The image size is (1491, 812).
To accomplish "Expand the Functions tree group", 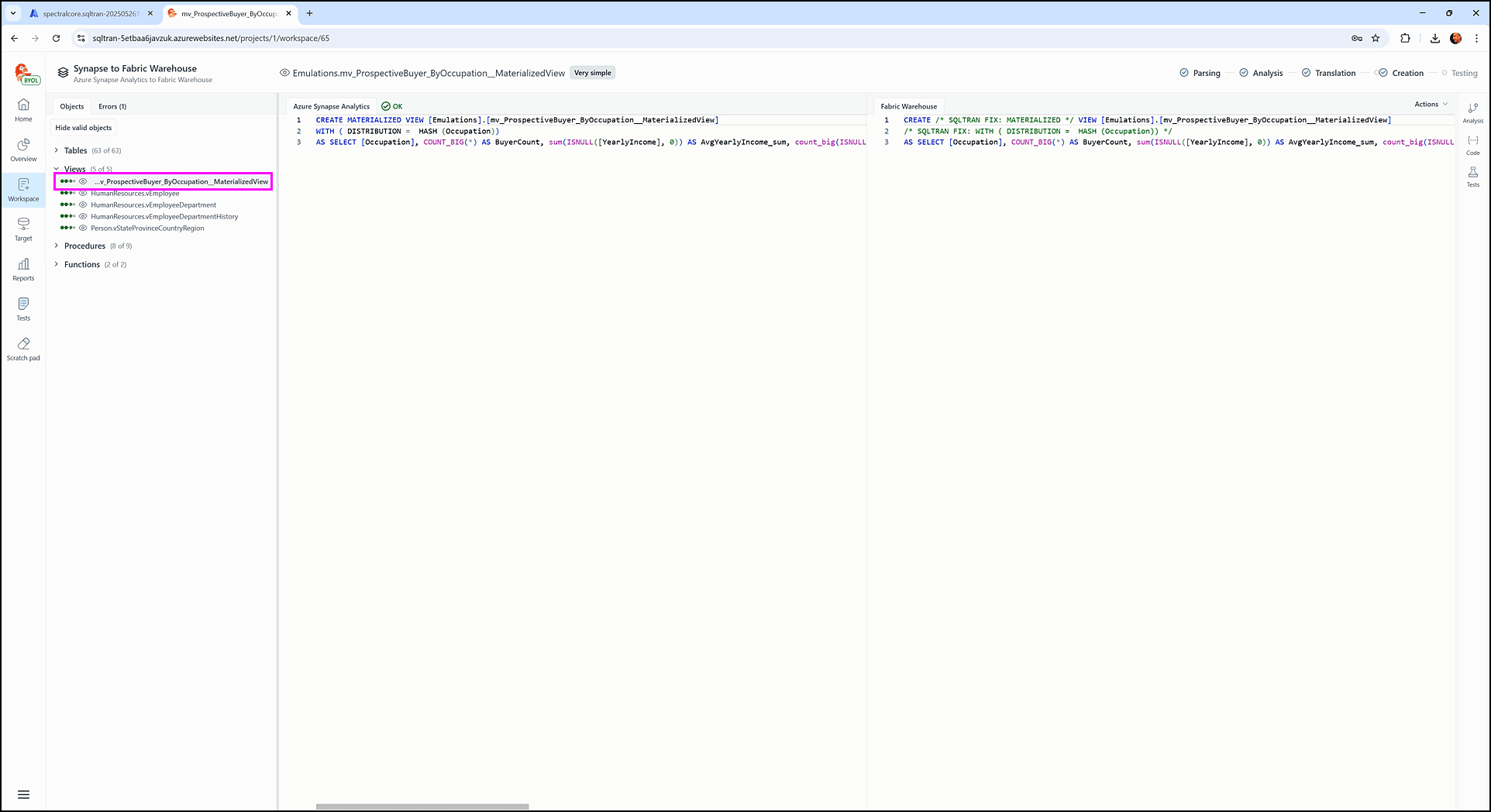I will pos(57,264).
